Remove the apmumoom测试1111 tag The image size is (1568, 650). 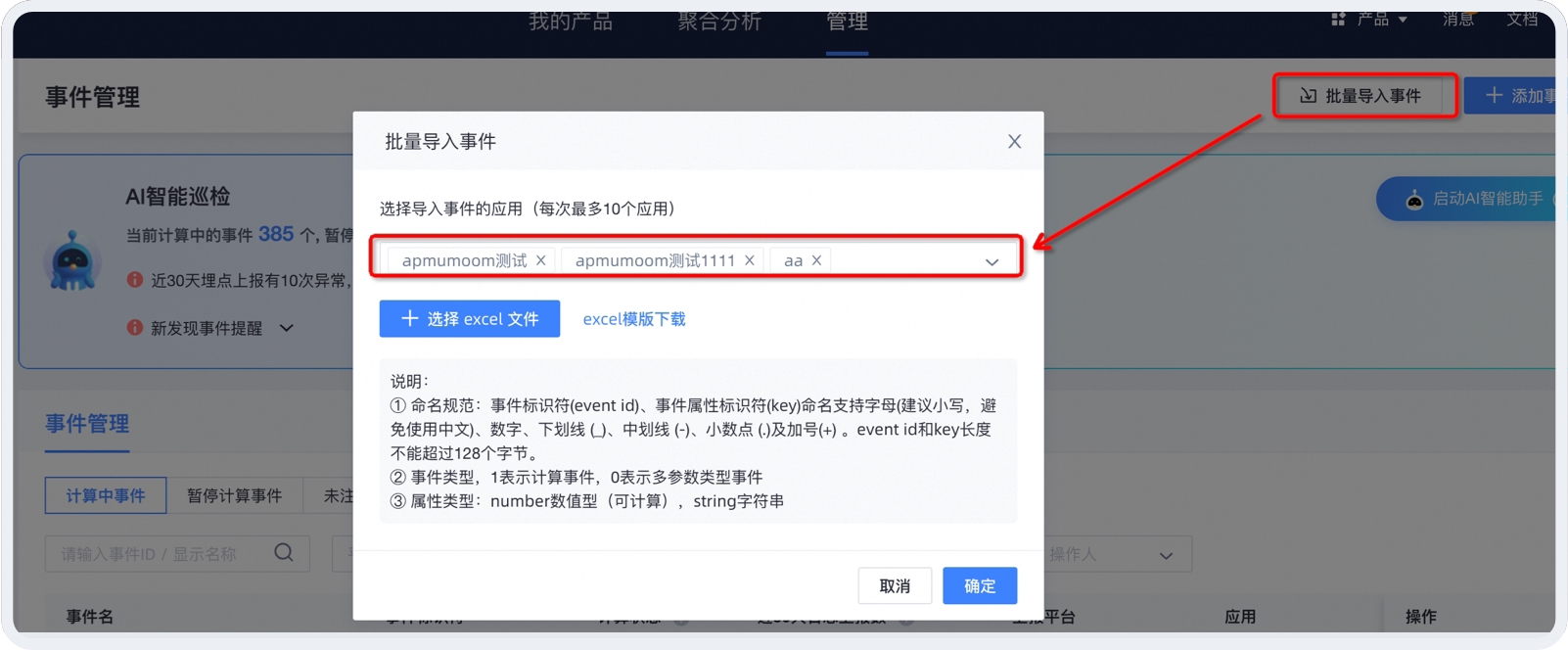[x=749, y=260]
